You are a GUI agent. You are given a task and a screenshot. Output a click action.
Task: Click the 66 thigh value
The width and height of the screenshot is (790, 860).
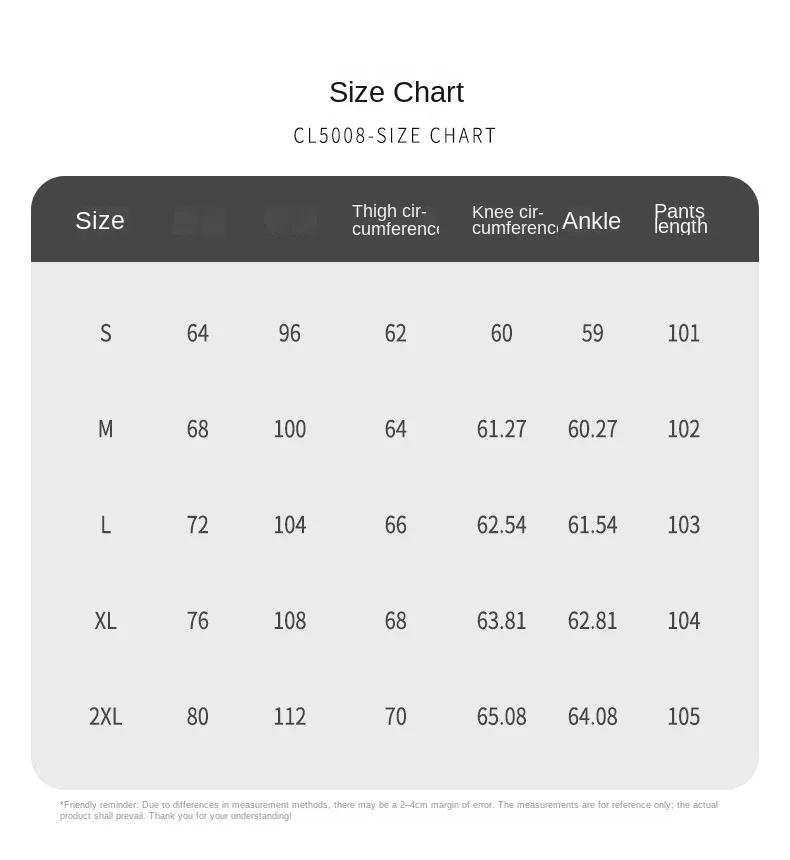(x=396, y=525)
